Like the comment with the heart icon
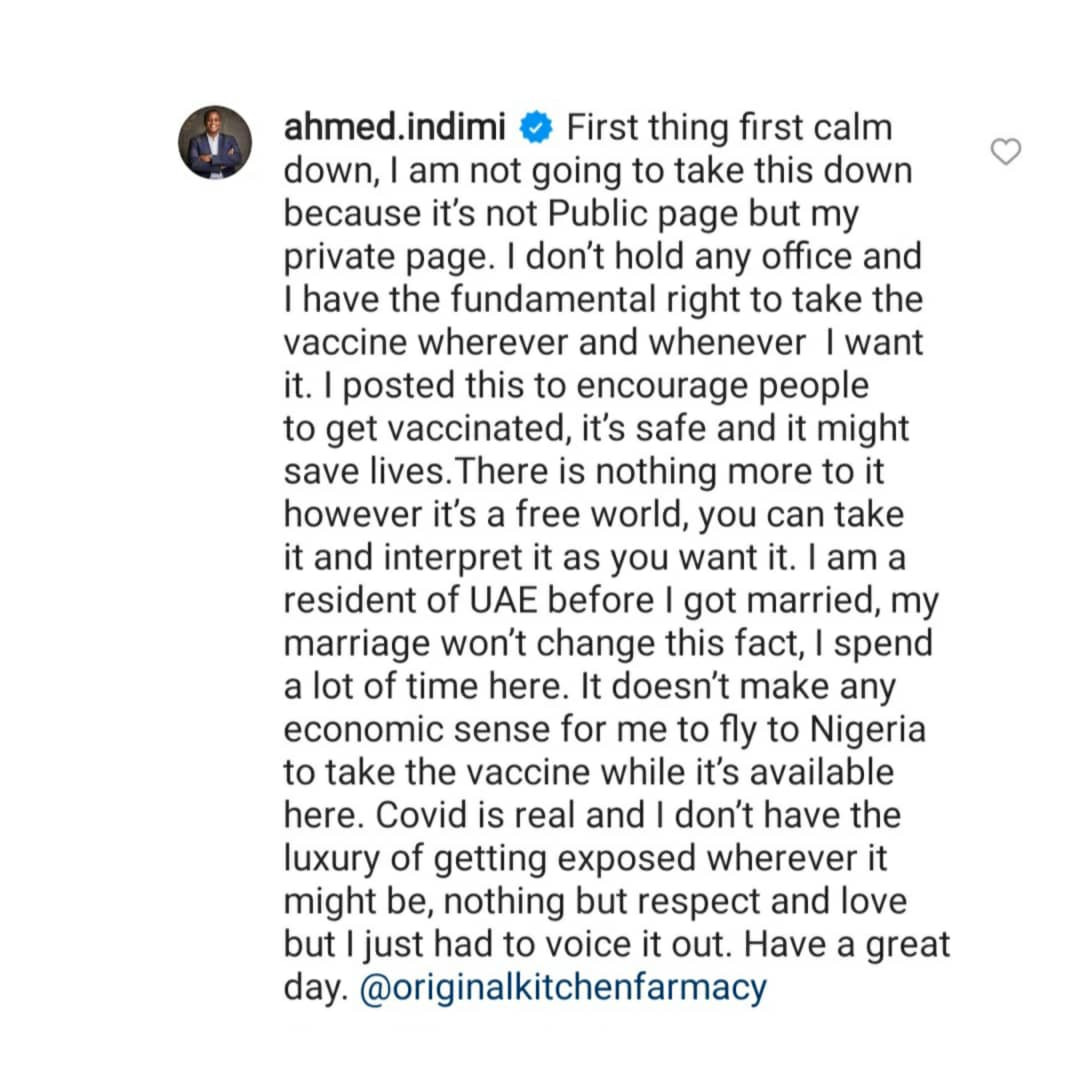 [x=1005, y=152]
